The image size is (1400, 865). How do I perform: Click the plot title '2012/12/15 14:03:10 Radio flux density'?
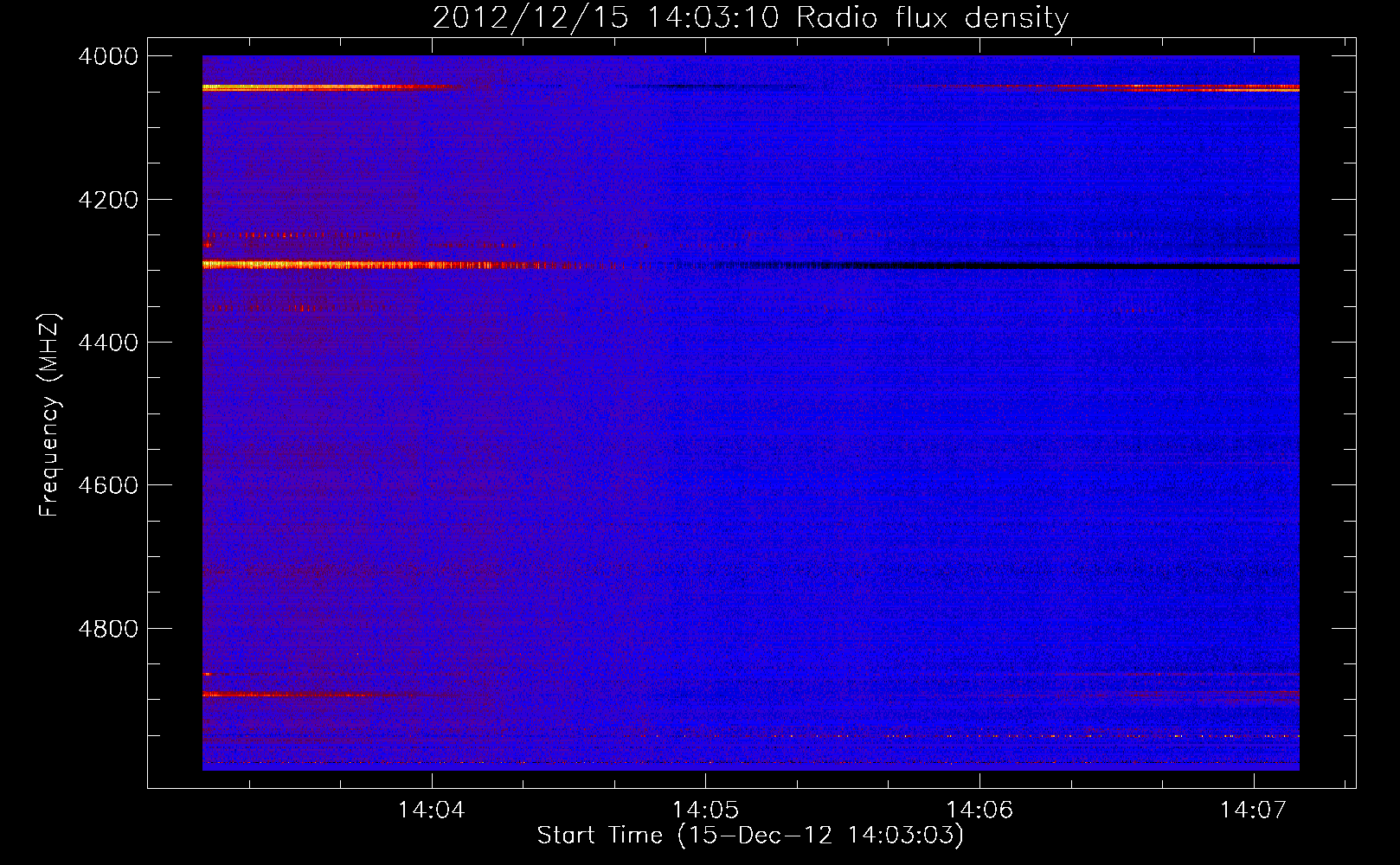(750, 17)
